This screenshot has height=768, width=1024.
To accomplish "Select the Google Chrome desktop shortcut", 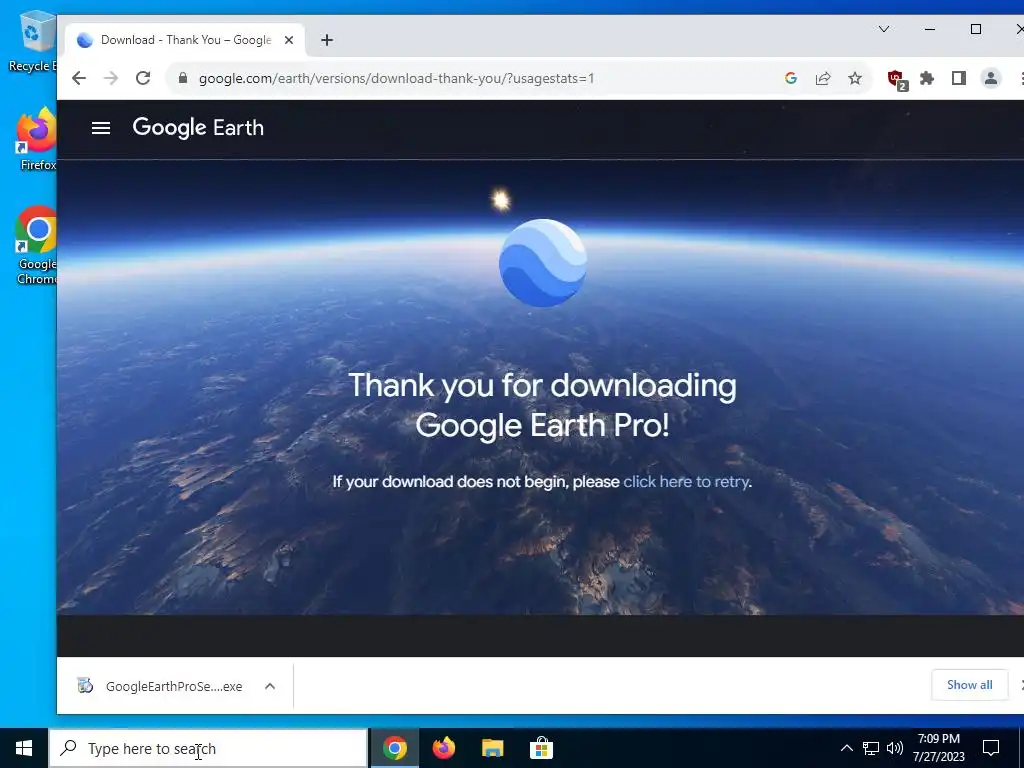I will coord(36,246).
